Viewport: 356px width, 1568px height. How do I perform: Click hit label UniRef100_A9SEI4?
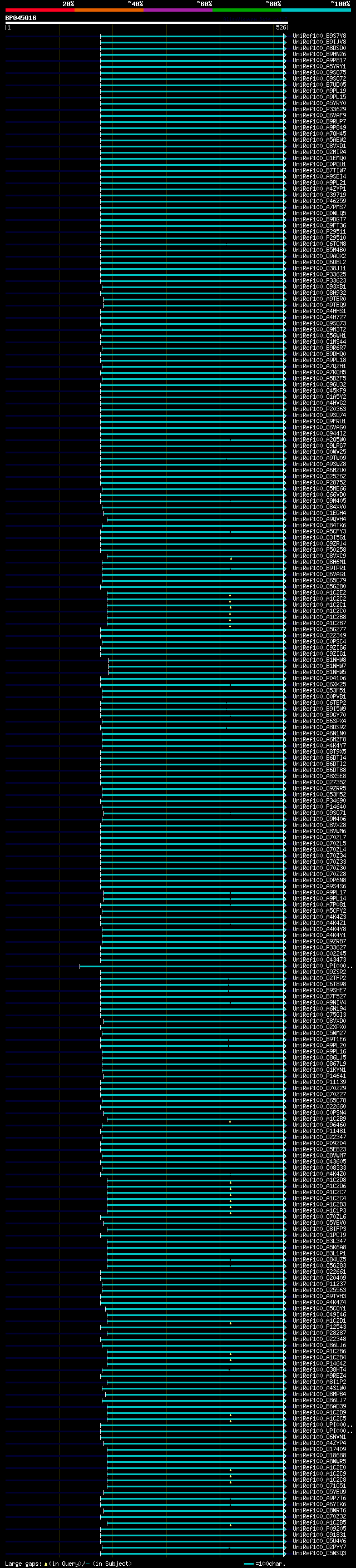(319, 176)
